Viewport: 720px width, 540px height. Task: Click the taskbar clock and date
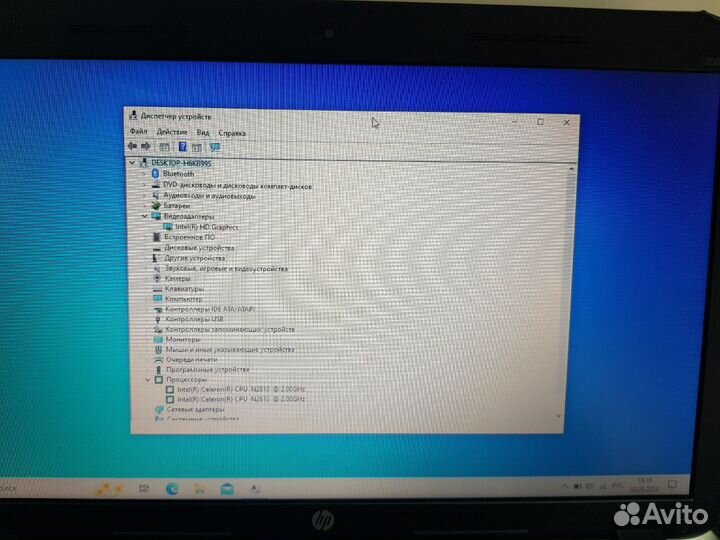point(645,484)
